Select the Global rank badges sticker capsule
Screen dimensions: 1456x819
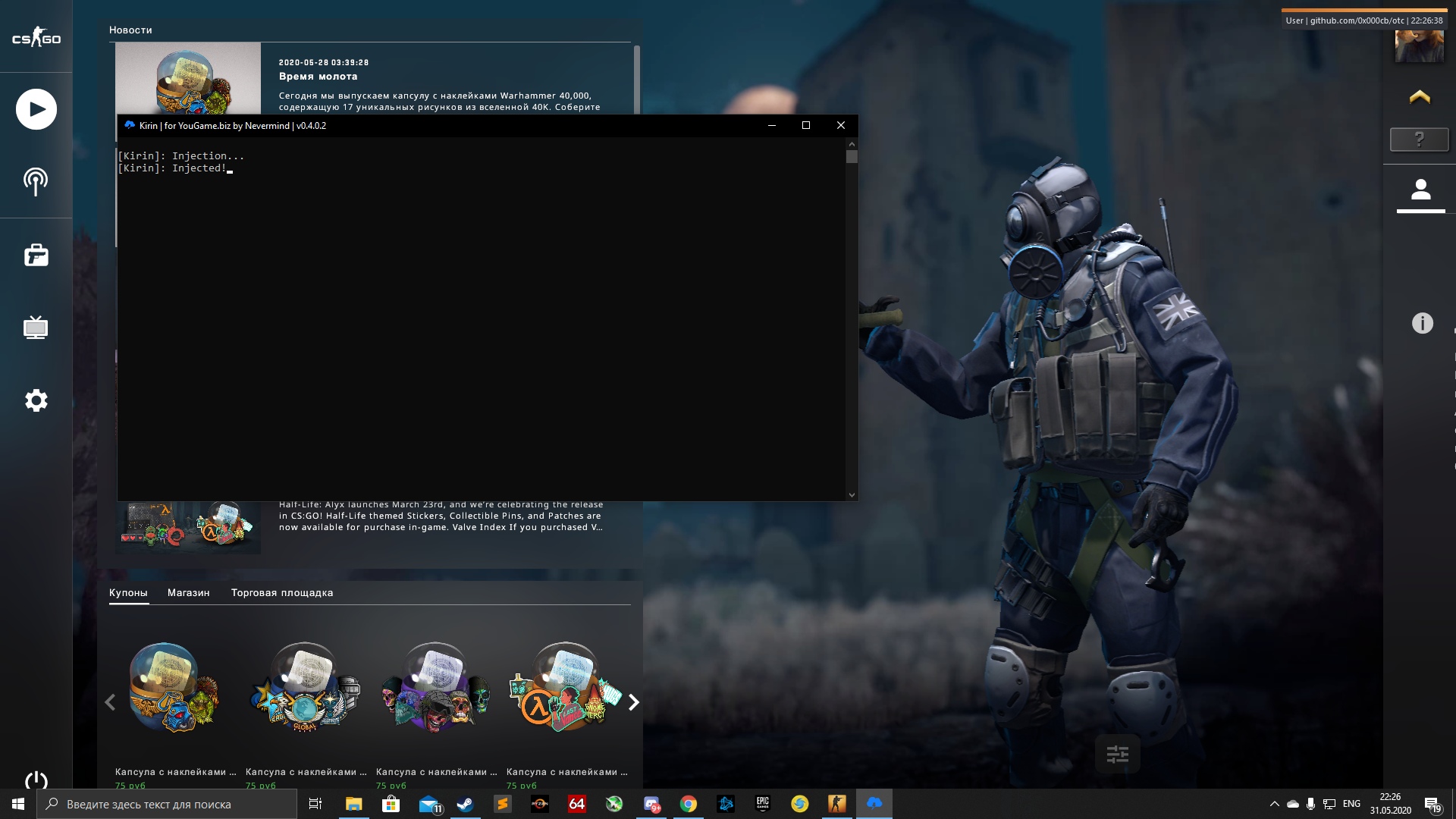click(x=305, y=687)
